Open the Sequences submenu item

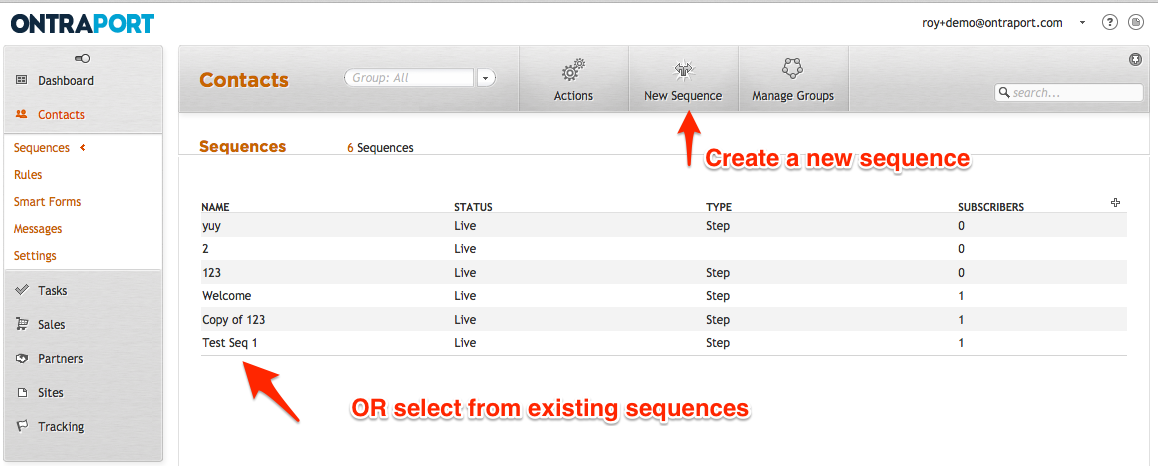[42, 148]
